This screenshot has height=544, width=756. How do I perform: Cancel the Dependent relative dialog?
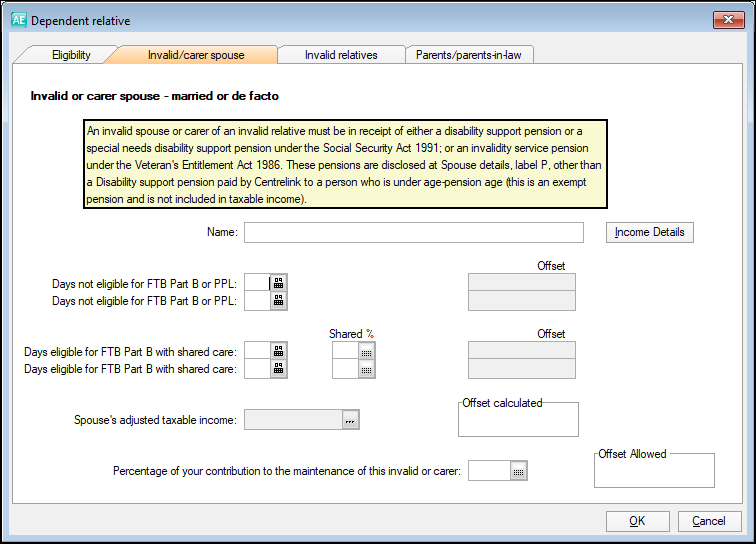(709, 521)
